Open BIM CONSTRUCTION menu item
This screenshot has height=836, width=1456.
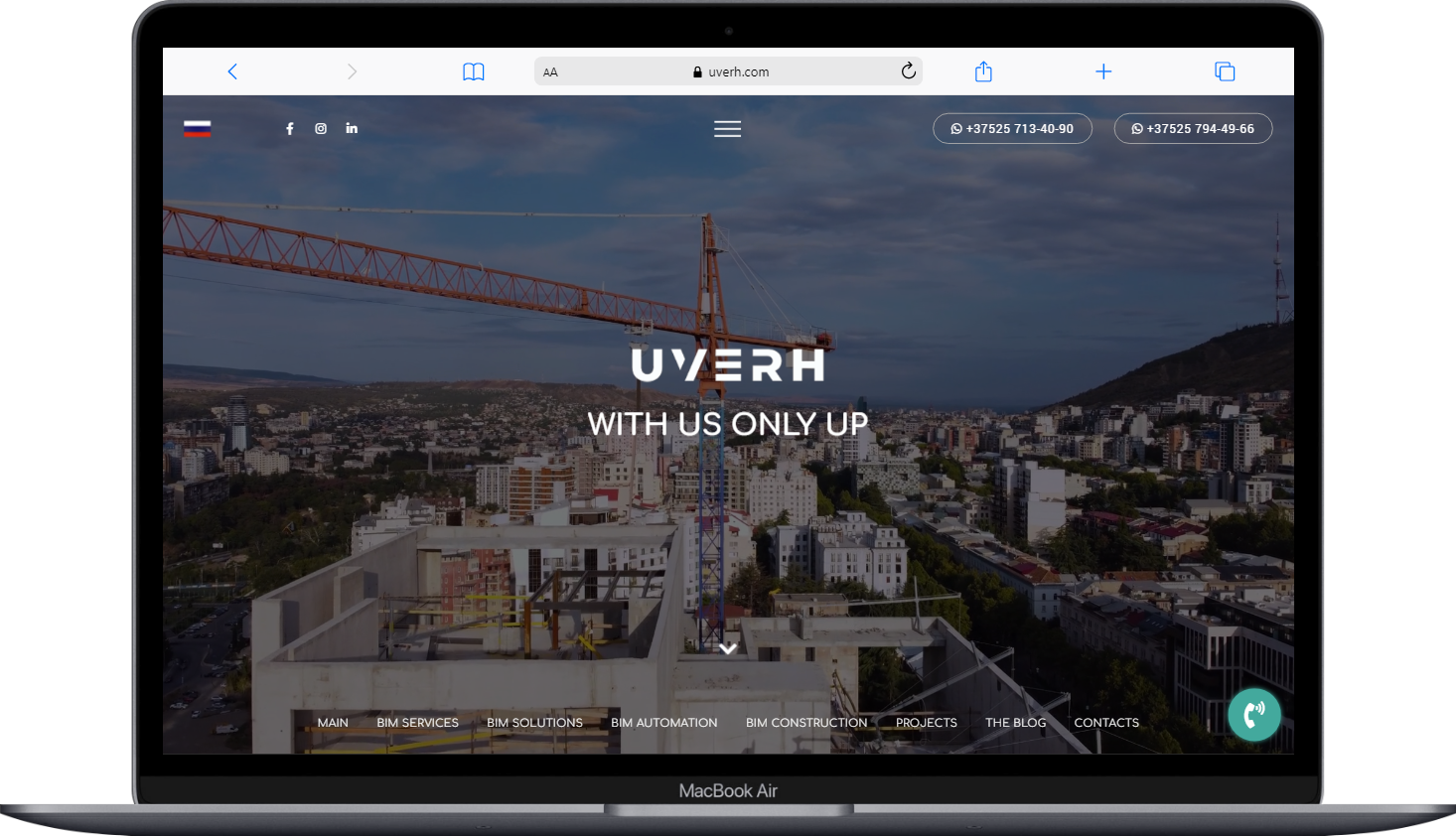point(806,723)
